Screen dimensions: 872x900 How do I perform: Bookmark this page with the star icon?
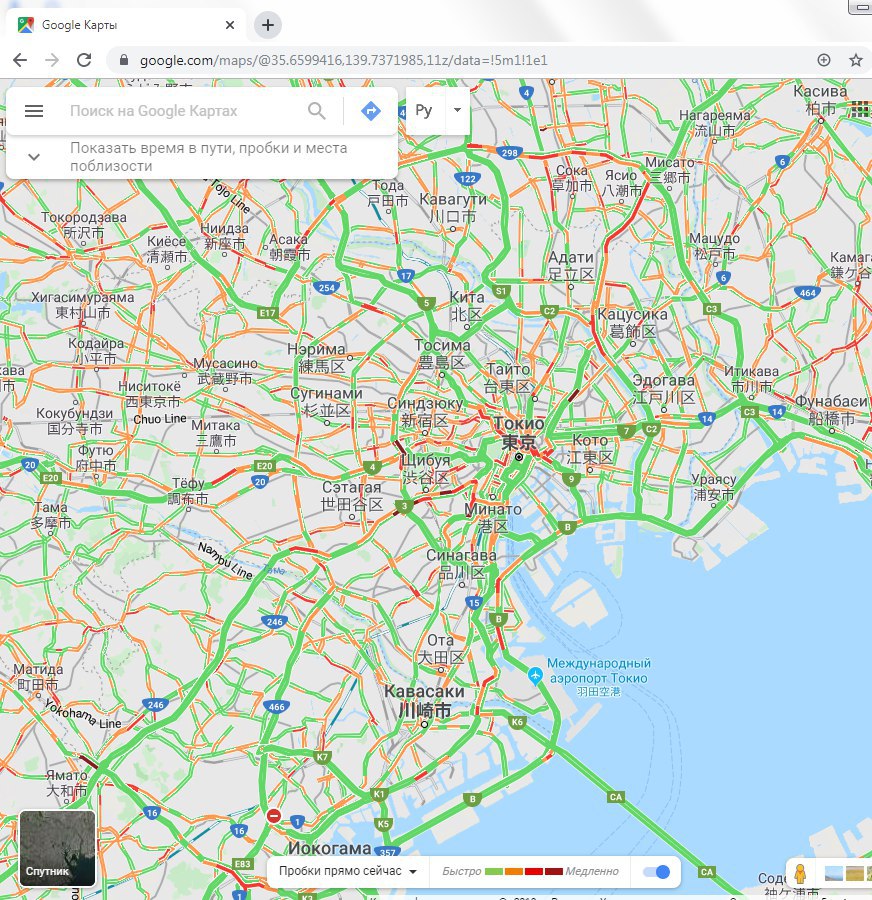tap(856, 60)
